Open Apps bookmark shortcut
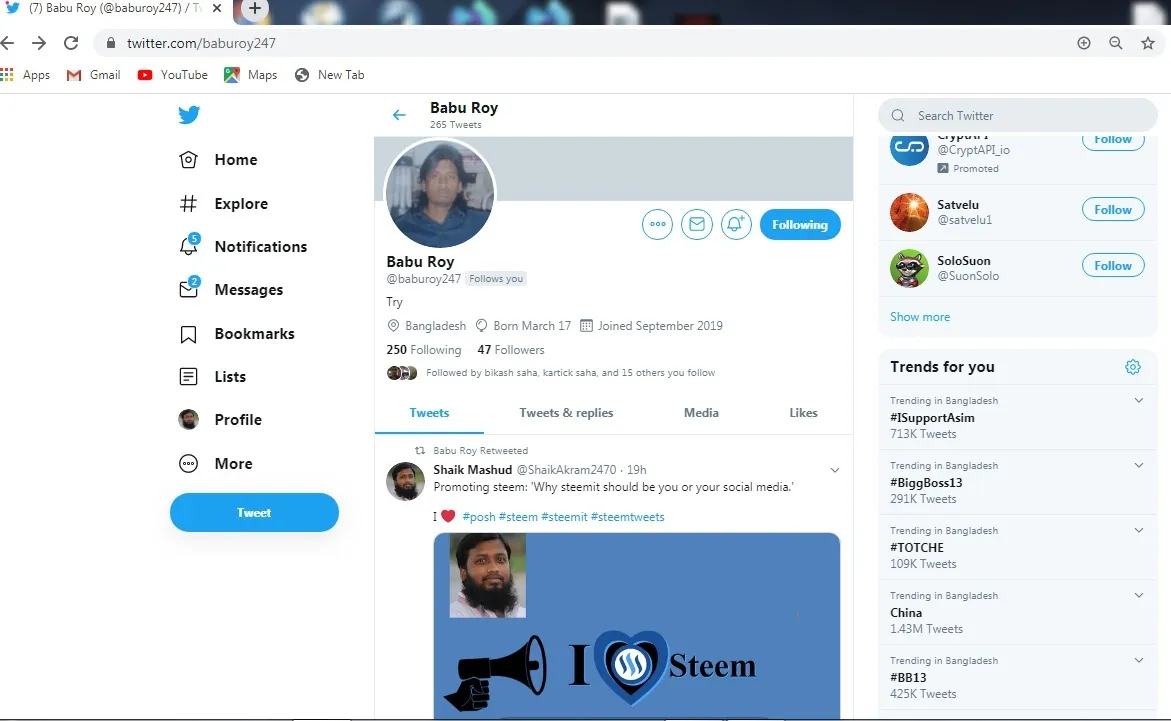1171x721 pixels. click(x=25, y=75)
